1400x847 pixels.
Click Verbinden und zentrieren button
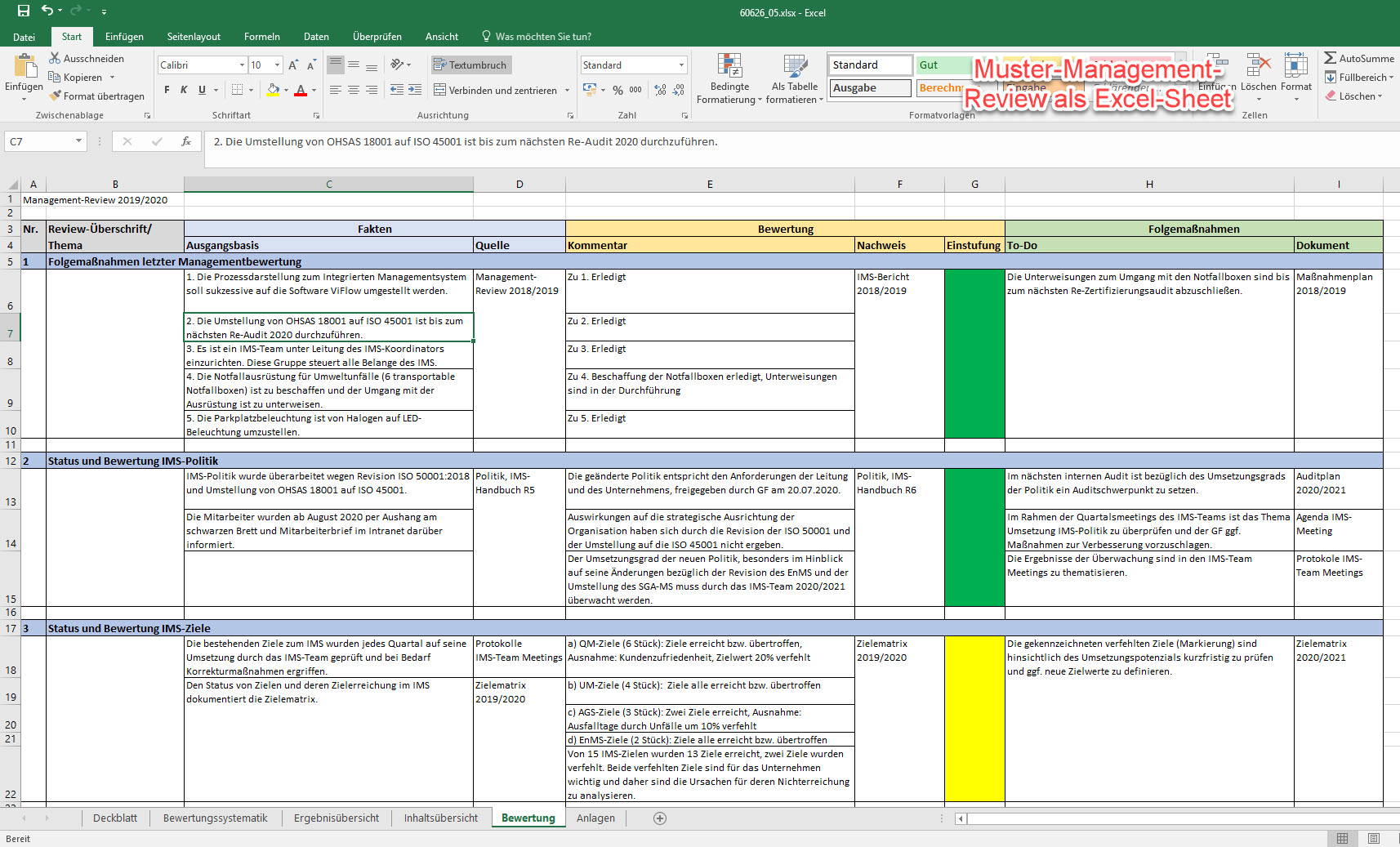(495, 90)
